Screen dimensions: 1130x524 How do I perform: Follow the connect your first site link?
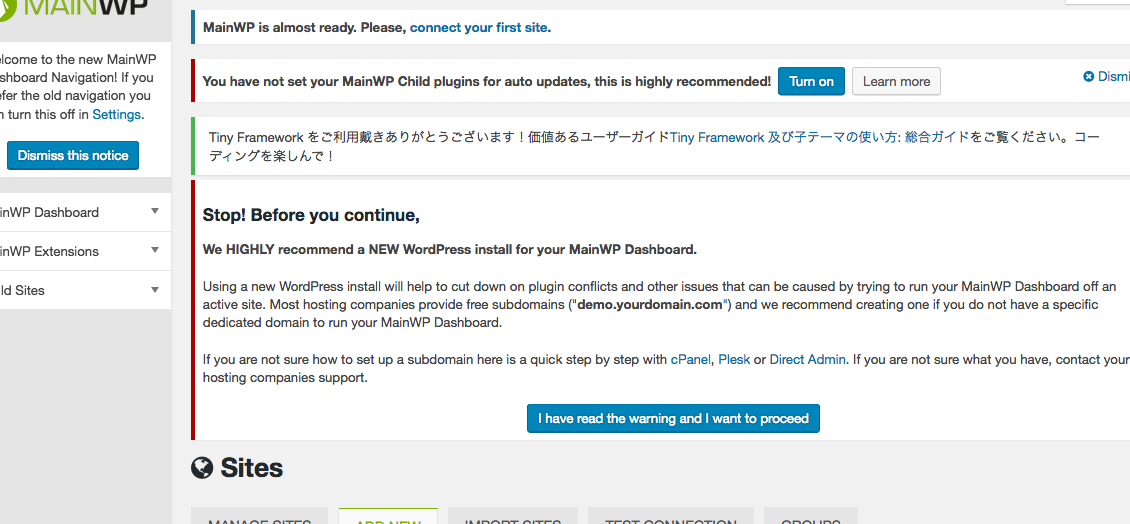tap(479, 28)
